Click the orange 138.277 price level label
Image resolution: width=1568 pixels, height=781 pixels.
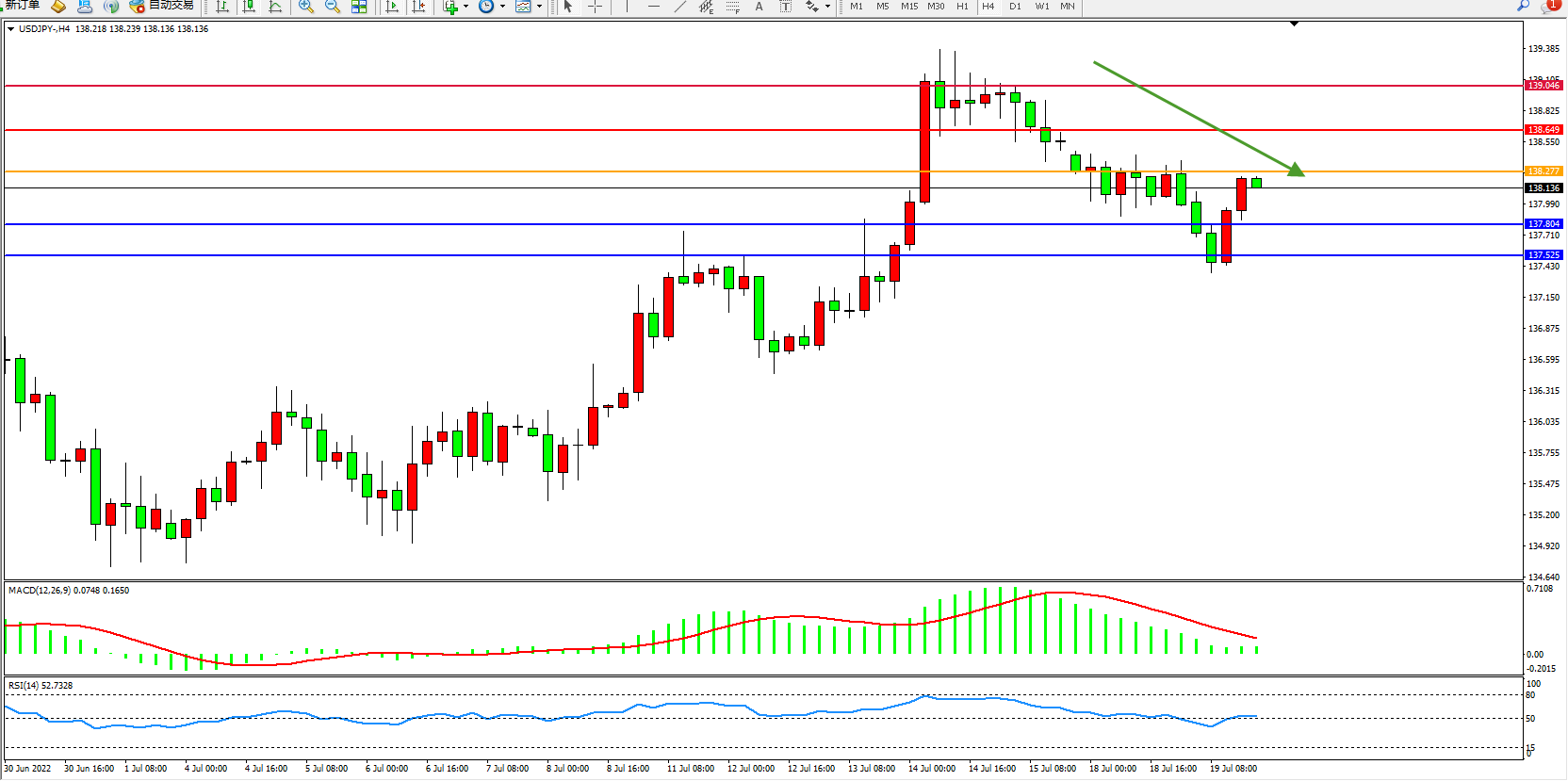(1543, 171)
